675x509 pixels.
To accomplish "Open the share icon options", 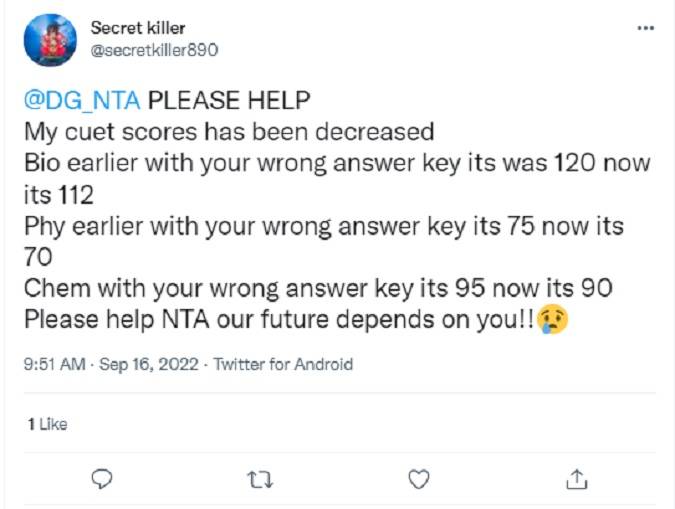I will [577, 480].
